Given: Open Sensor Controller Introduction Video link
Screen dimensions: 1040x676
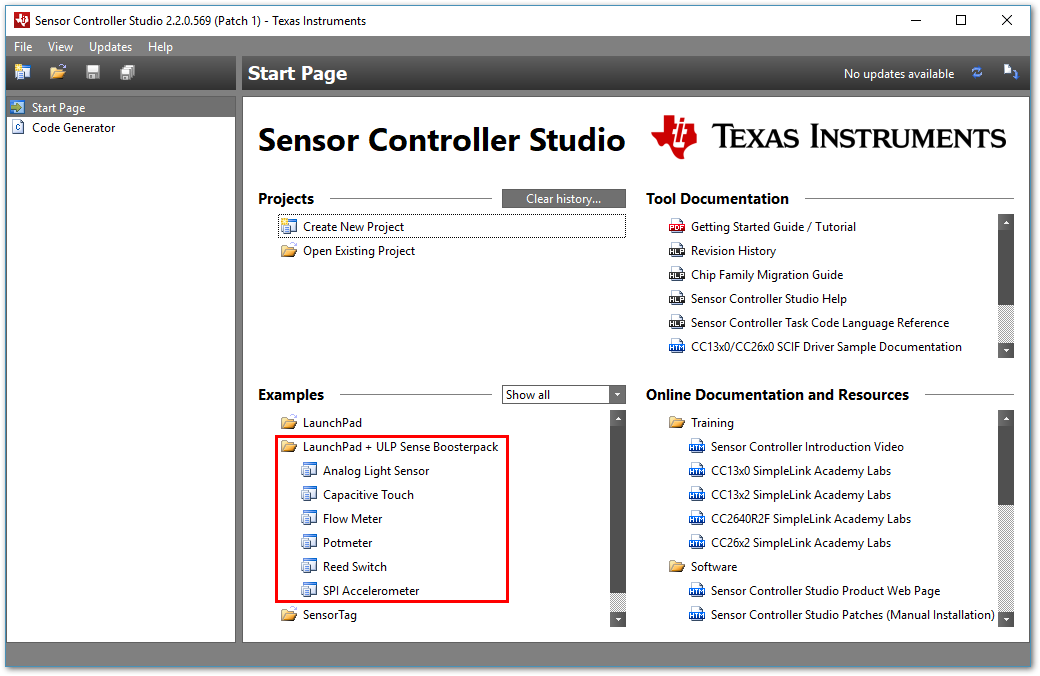Looking at the screenshot, I should point(806,447).
